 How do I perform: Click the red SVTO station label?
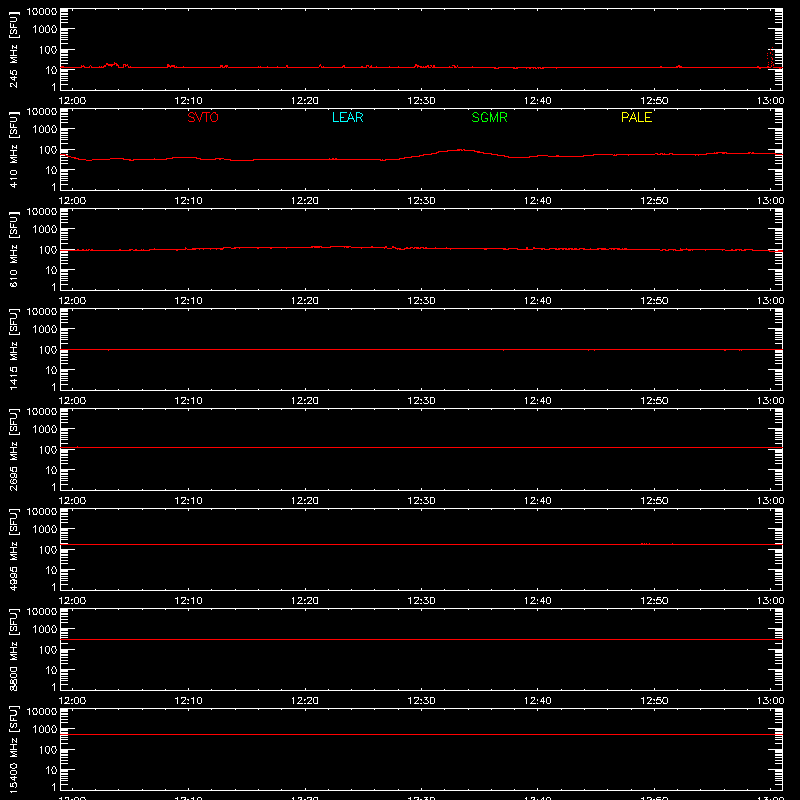203,117
